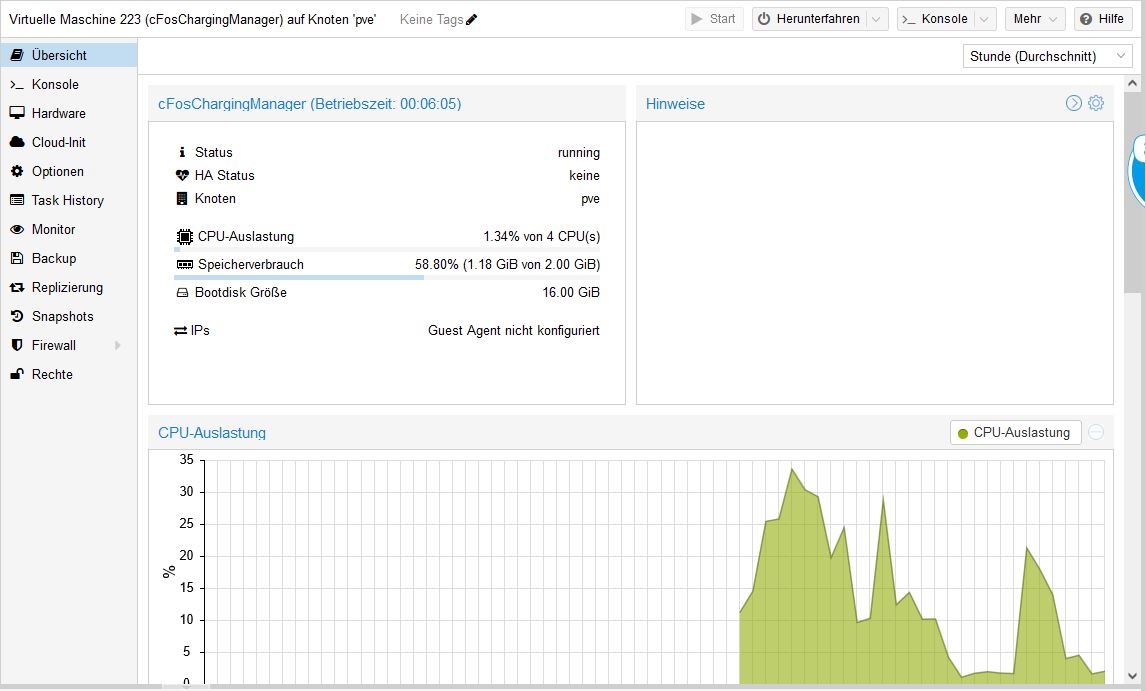Viewport: 1146px width, 691px height.
Task: Click the vertical scrollbar down arrow
Action: (1132, 676)
